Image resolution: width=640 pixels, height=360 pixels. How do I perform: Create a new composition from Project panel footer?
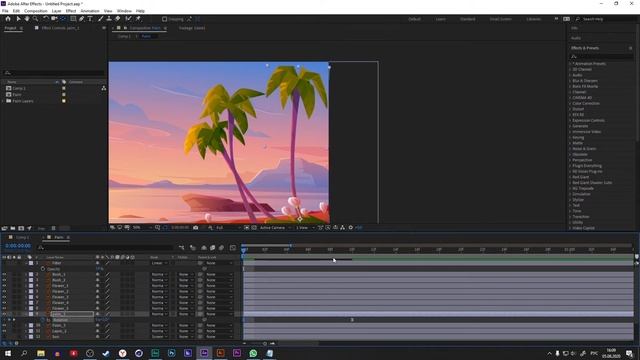pyautogui.click(x=21, y=228)
